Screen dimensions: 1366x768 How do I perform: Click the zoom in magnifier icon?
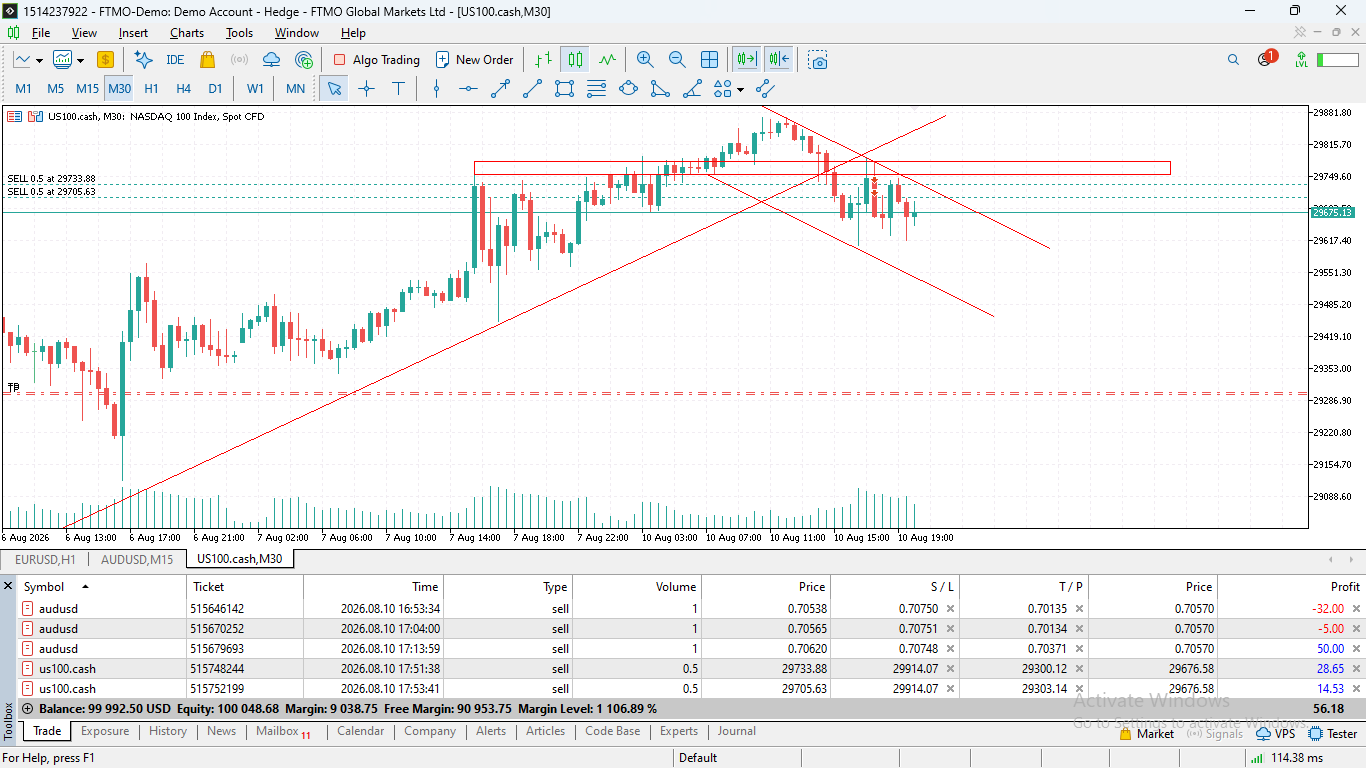click(645, 60)
